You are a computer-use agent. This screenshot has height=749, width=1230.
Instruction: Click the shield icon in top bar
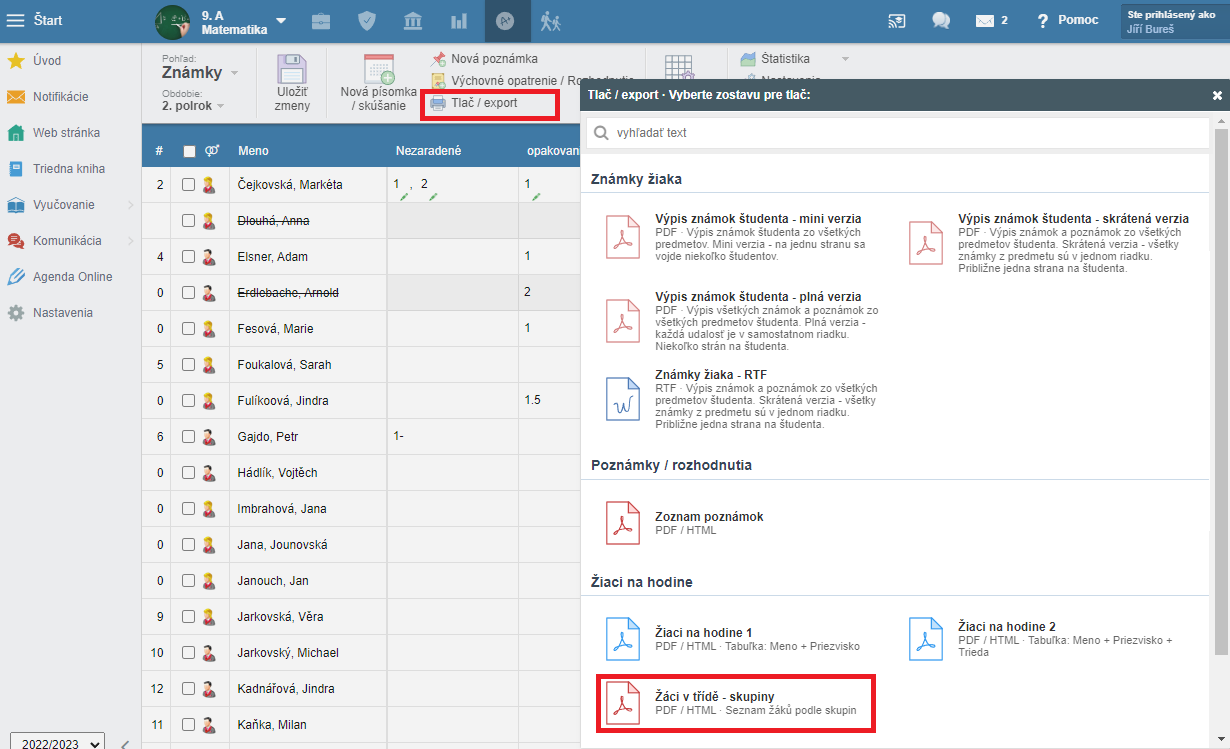coord(367,20)
